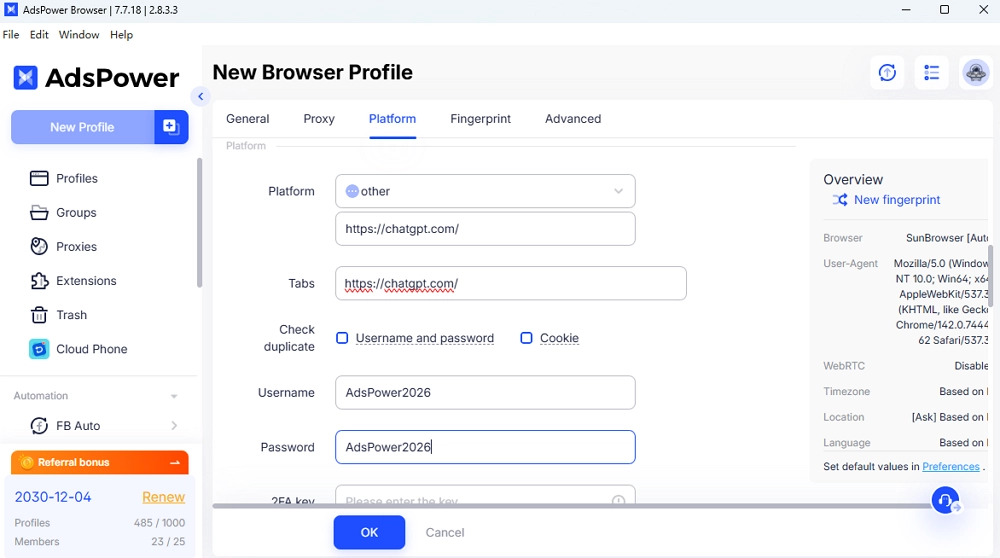Collapse the left sidebar panel

pos(200,97)
